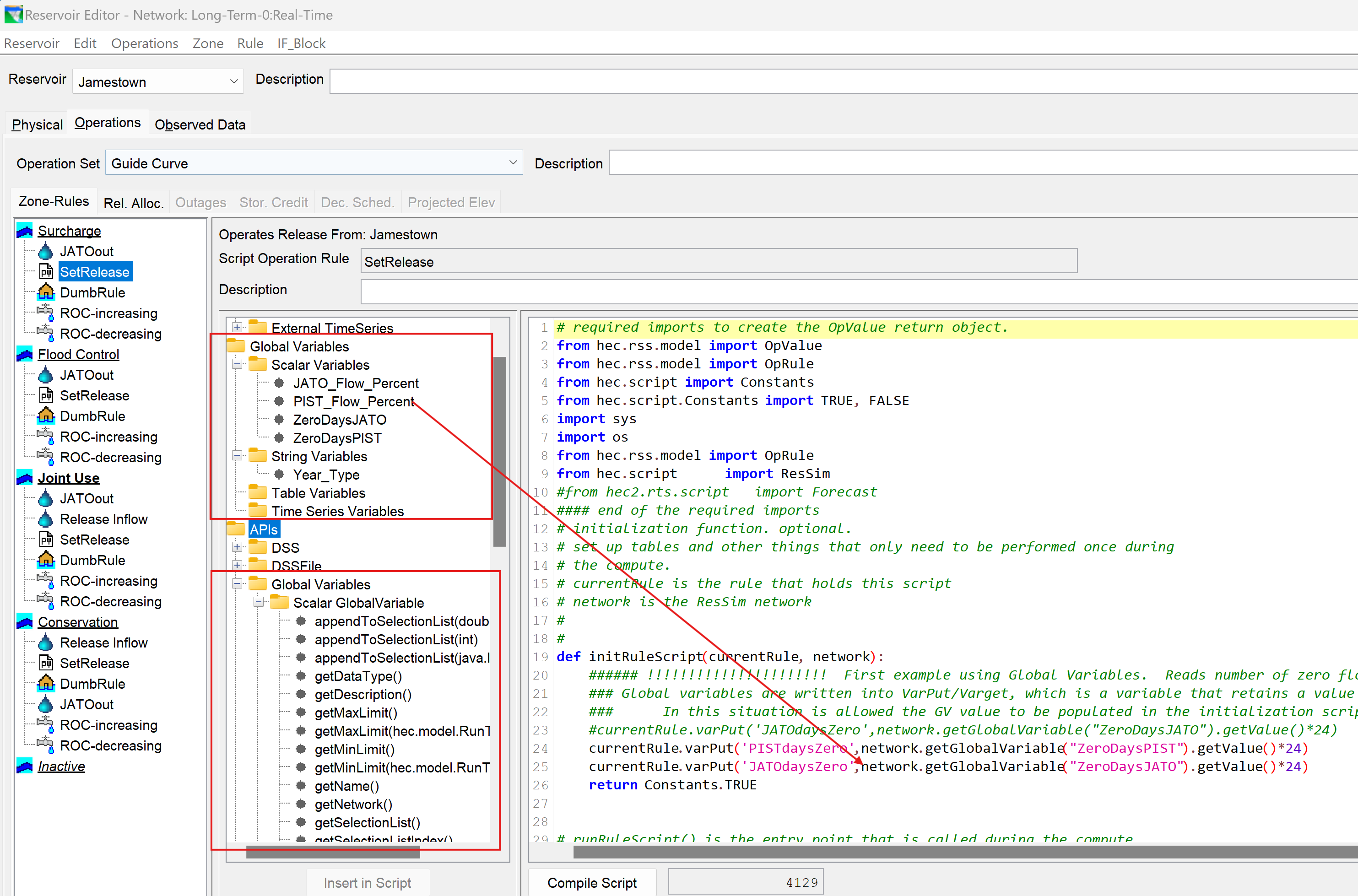The image size is (1358, 896).
Task: Switch to the Rel. Alloc. tab
Action: pyautogui.click(x=133, y=202)
